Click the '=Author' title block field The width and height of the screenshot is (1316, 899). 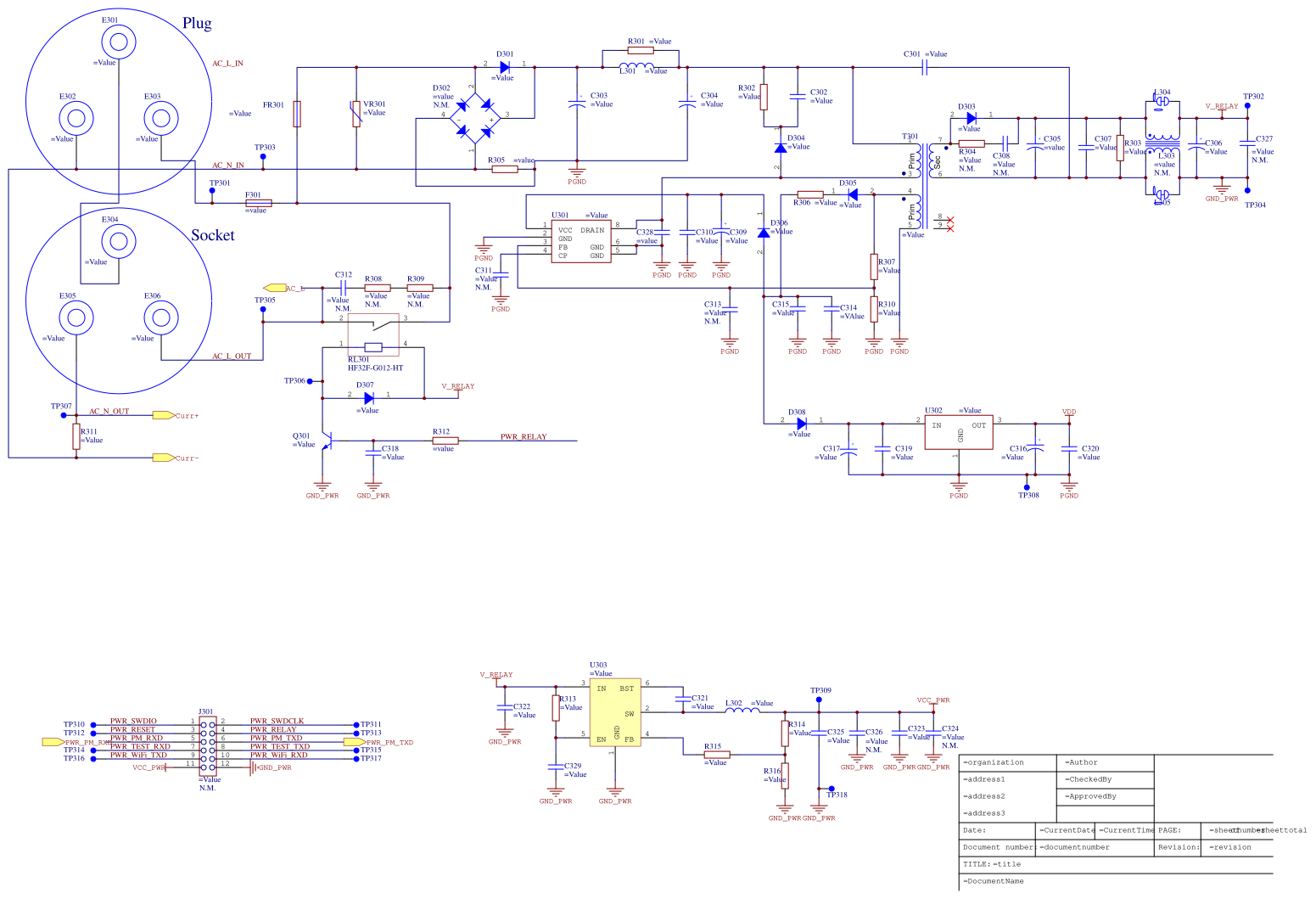[x=1081, y=762]
